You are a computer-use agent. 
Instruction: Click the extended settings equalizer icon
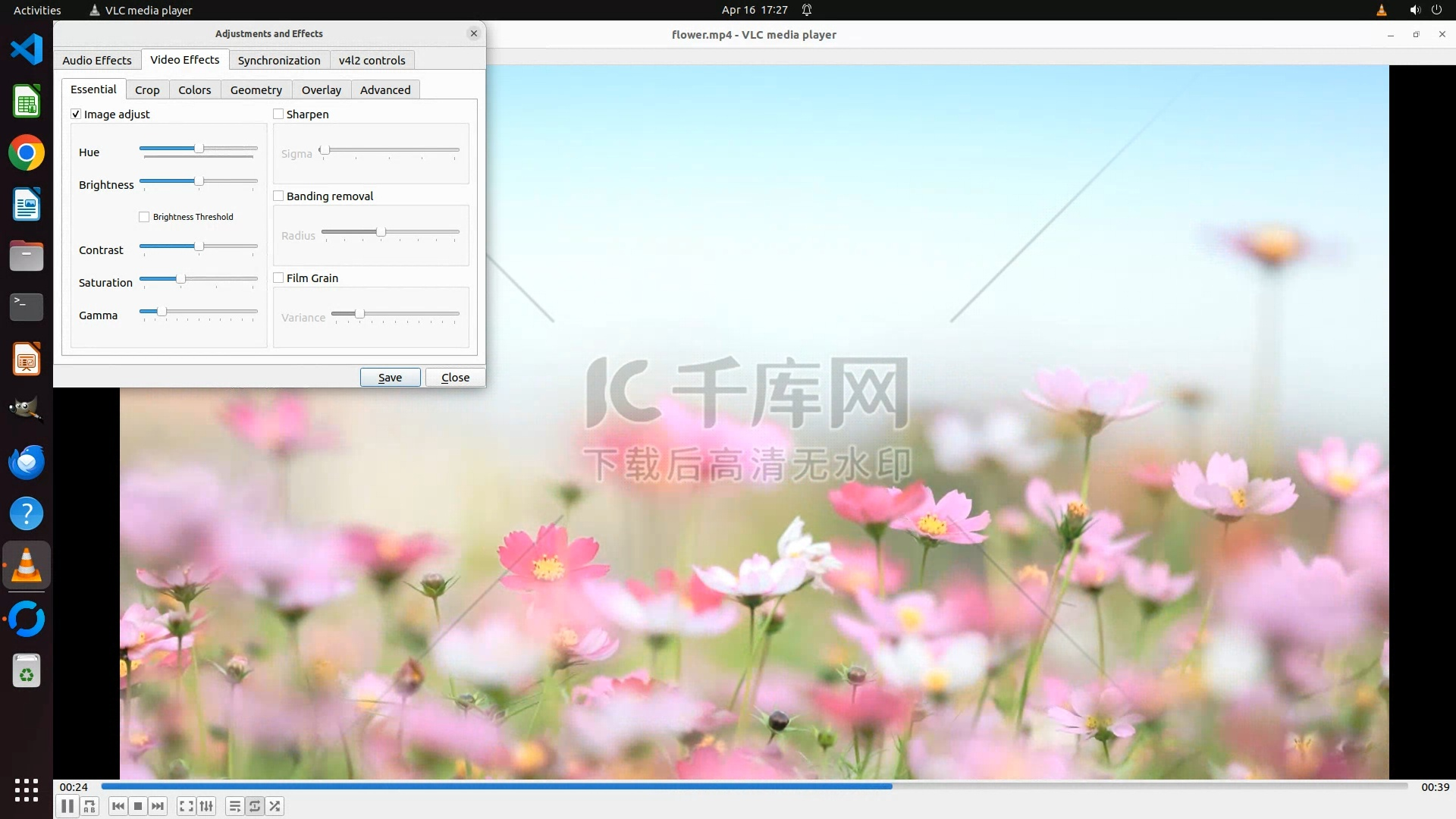(206, 806)
